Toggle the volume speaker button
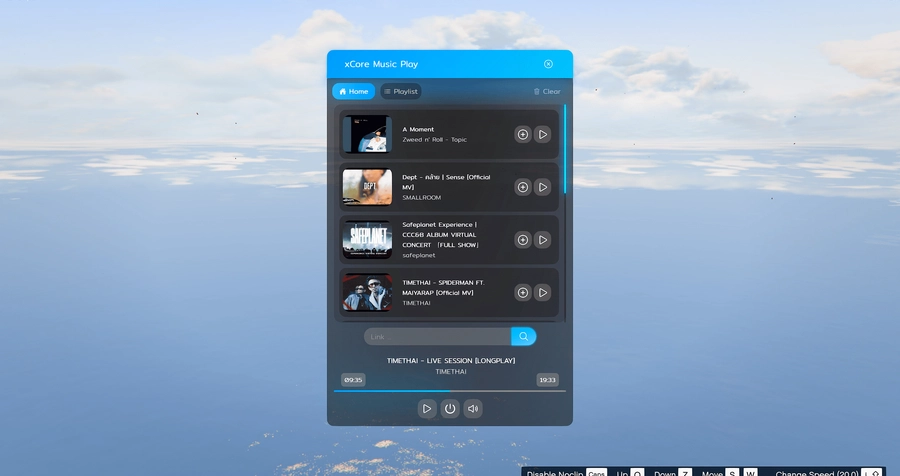Screen dimensions: 900x476 [x=473, y=409]
